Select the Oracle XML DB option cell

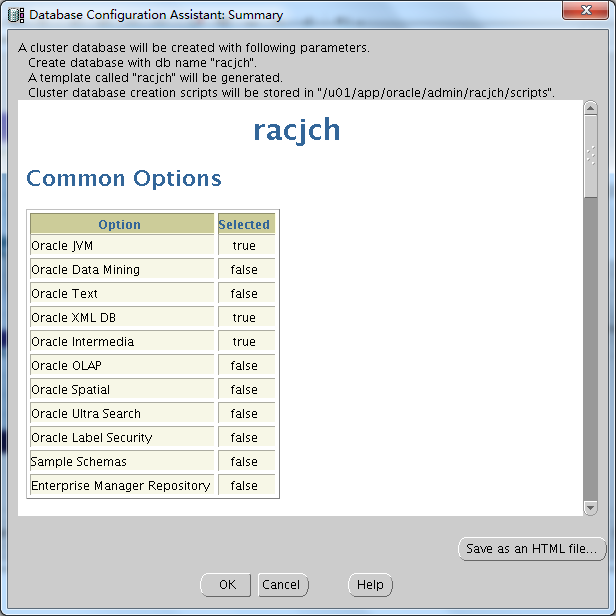point(122,318)
